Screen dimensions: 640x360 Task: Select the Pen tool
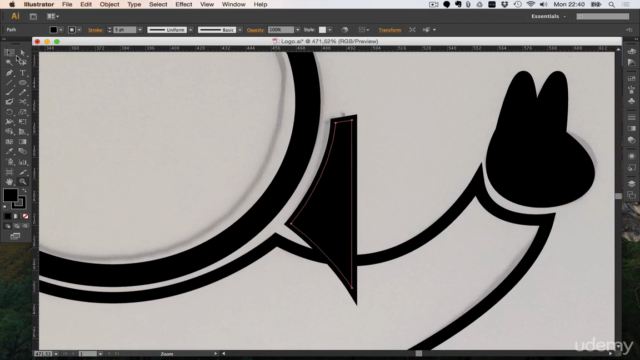click(9, 73)
